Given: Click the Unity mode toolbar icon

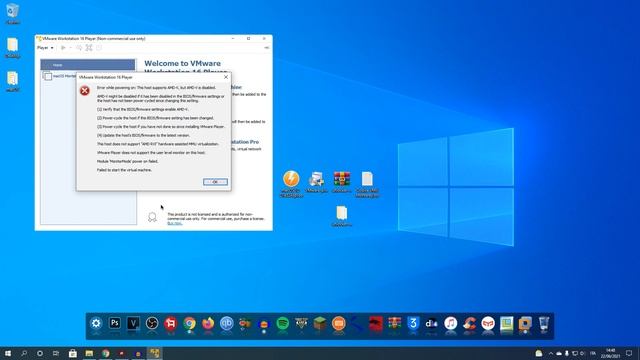Looking at the screenshot, I should point(99,48).
